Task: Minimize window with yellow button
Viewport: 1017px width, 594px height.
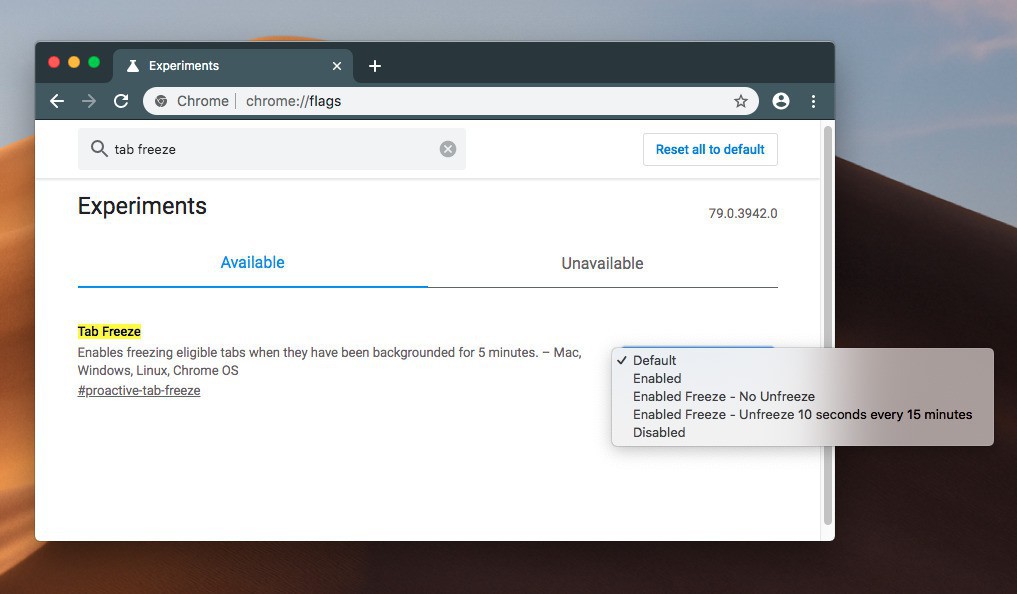Action: (74, 62)
